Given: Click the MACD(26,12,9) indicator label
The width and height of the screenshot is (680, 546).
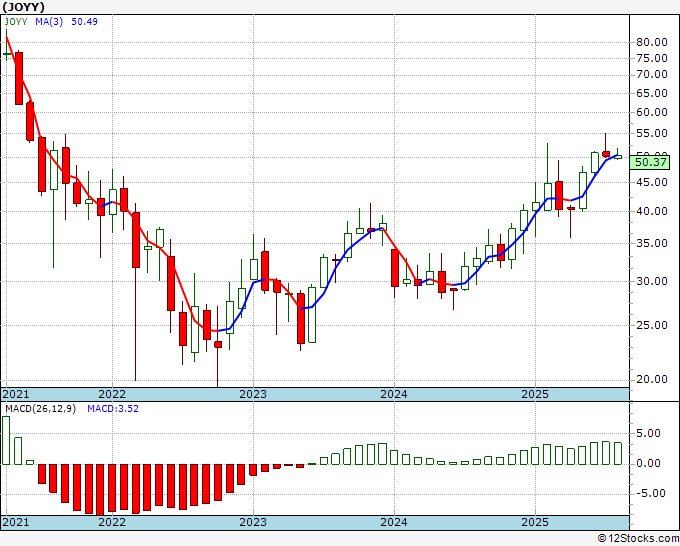Looking at the screenshot, I should point(40,409).
